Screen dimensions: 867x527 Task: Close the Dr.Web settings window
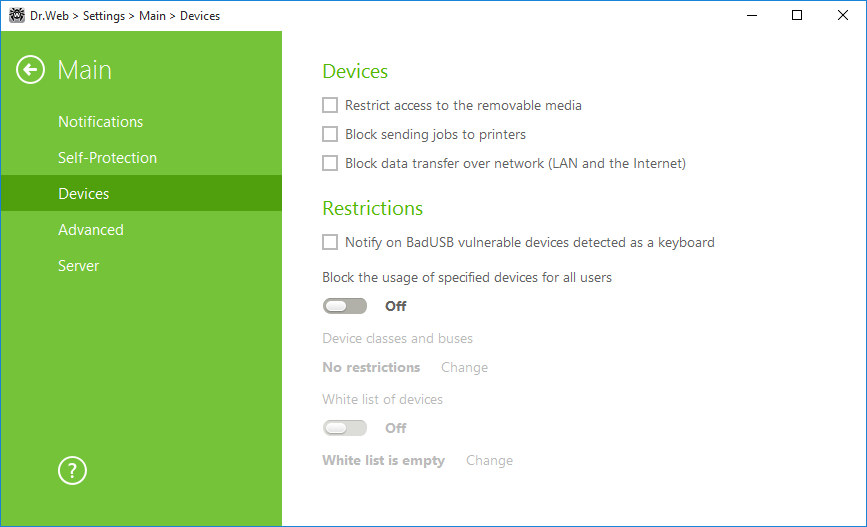pos(843,15)
